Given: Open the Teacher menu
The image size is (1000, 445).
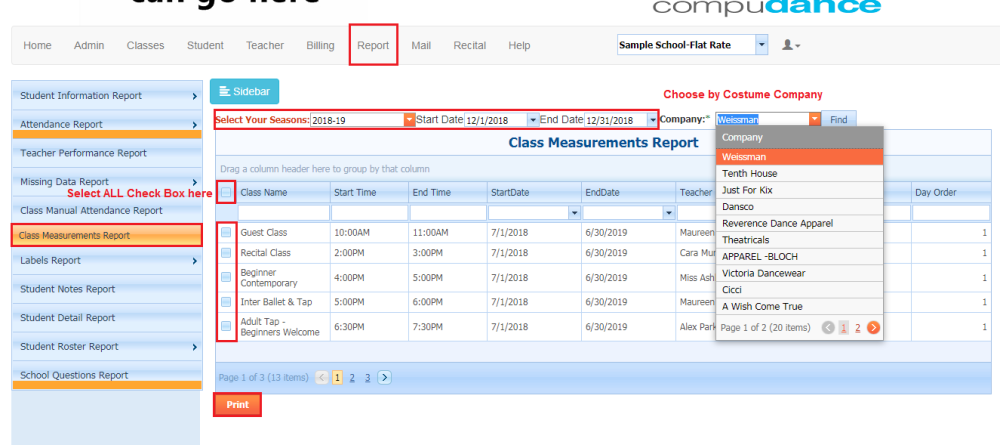Looking at the screenshot, I should [x=265, y=45].
